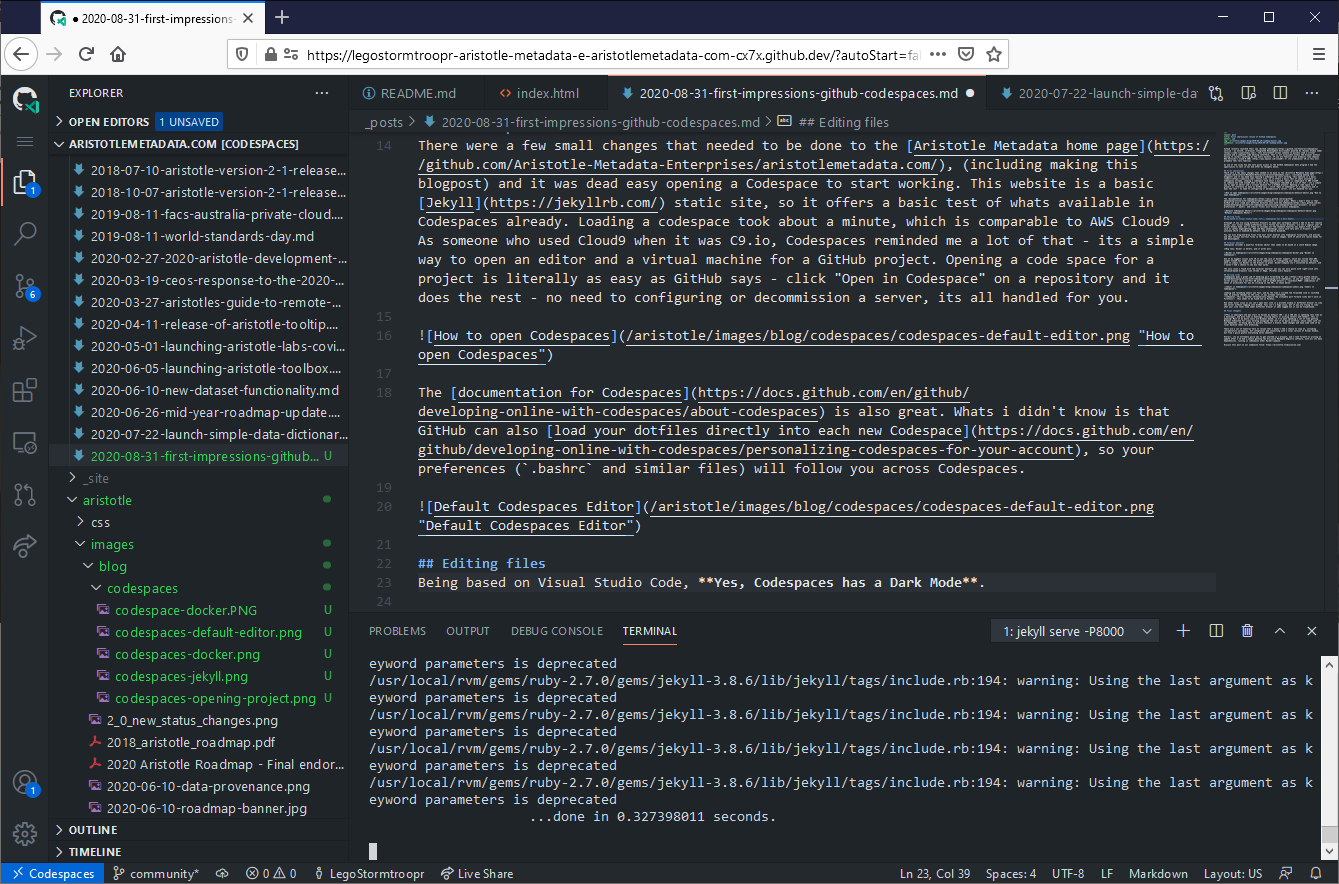The image size is (1339, 884).
Task: Click Live Share in status bar
Action: coord(477,873)
